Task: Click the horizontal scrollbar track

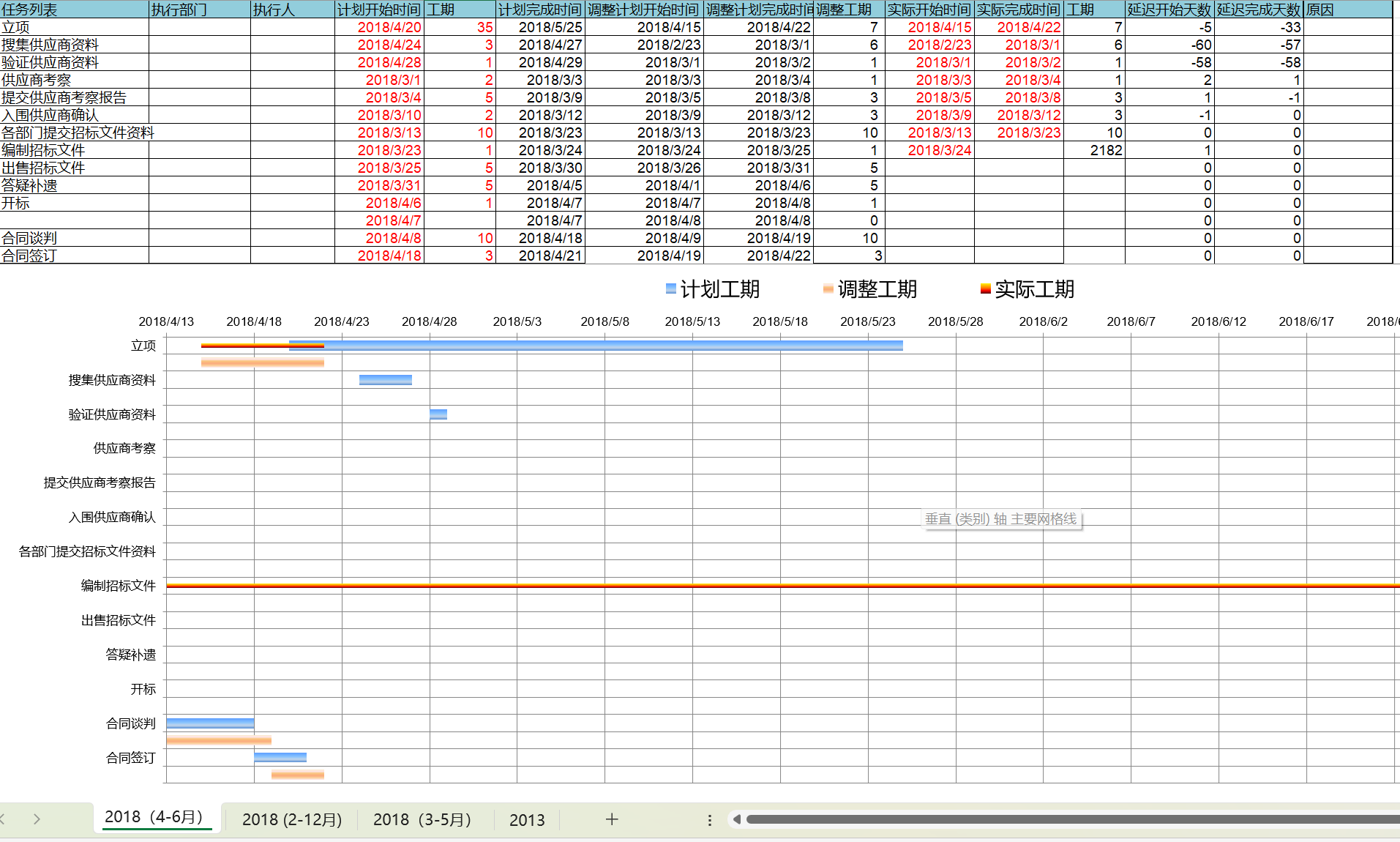Action: [1072, 819]
